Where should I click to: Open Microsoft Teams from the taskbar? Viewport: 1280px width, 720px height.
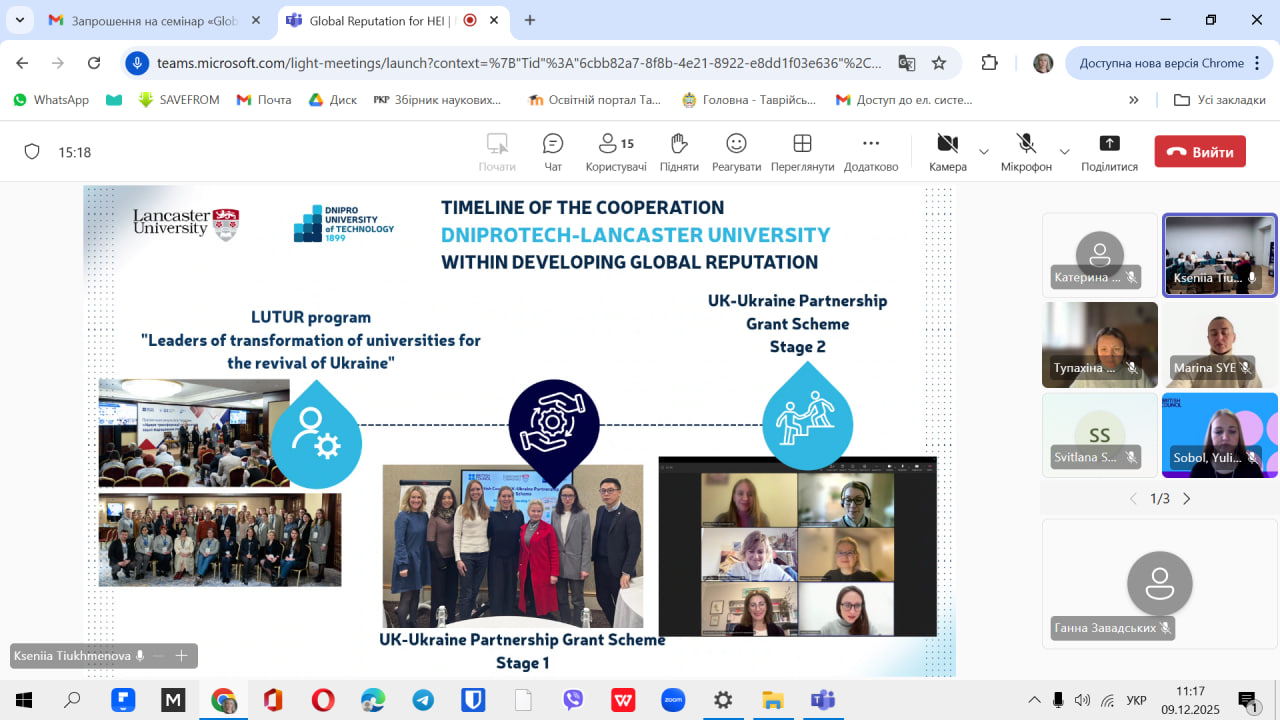point(823,700)
